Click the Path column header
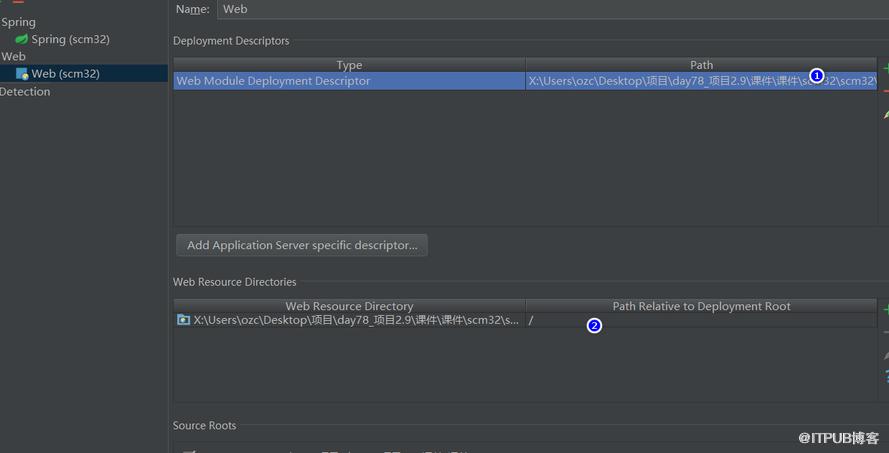 click(x=701, y=65)
